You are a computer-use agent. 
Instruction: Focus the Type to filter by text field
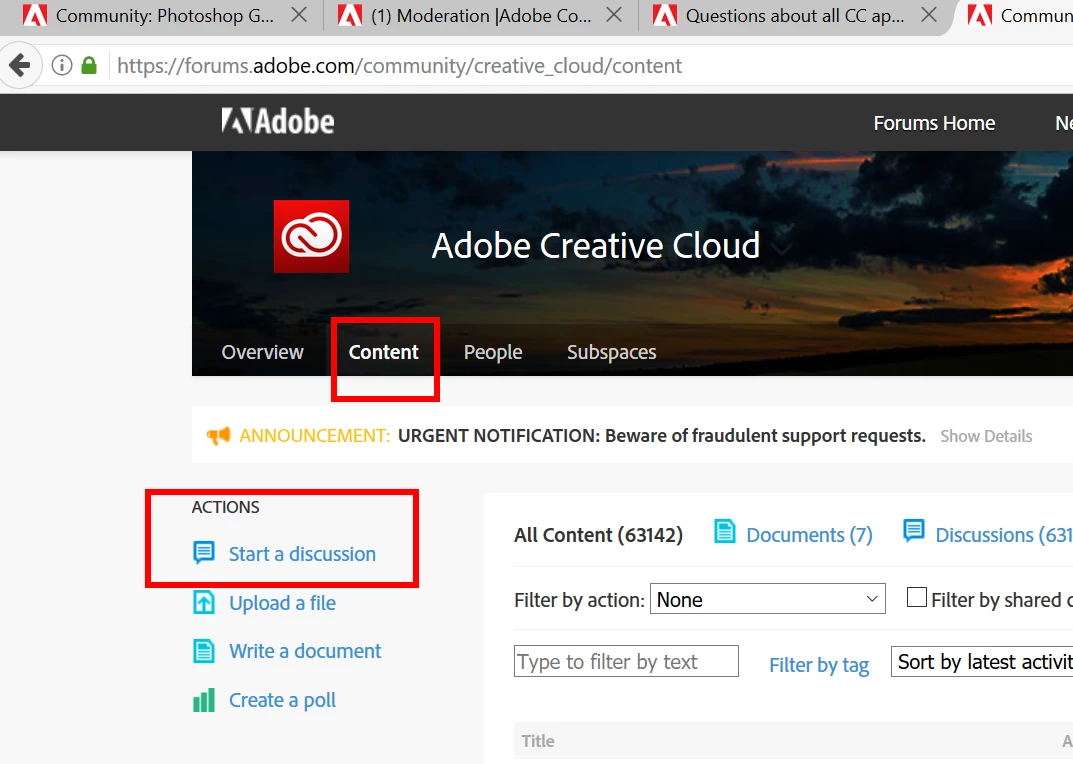(626, 661)
